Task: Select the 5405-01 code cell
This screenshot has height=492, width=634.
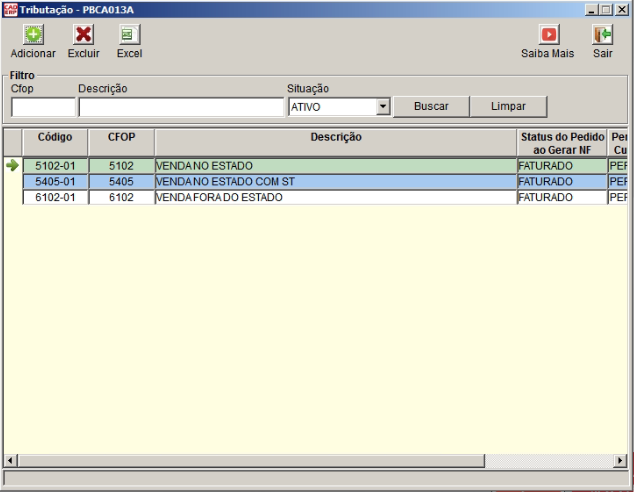Action: [x=55, y=182]
